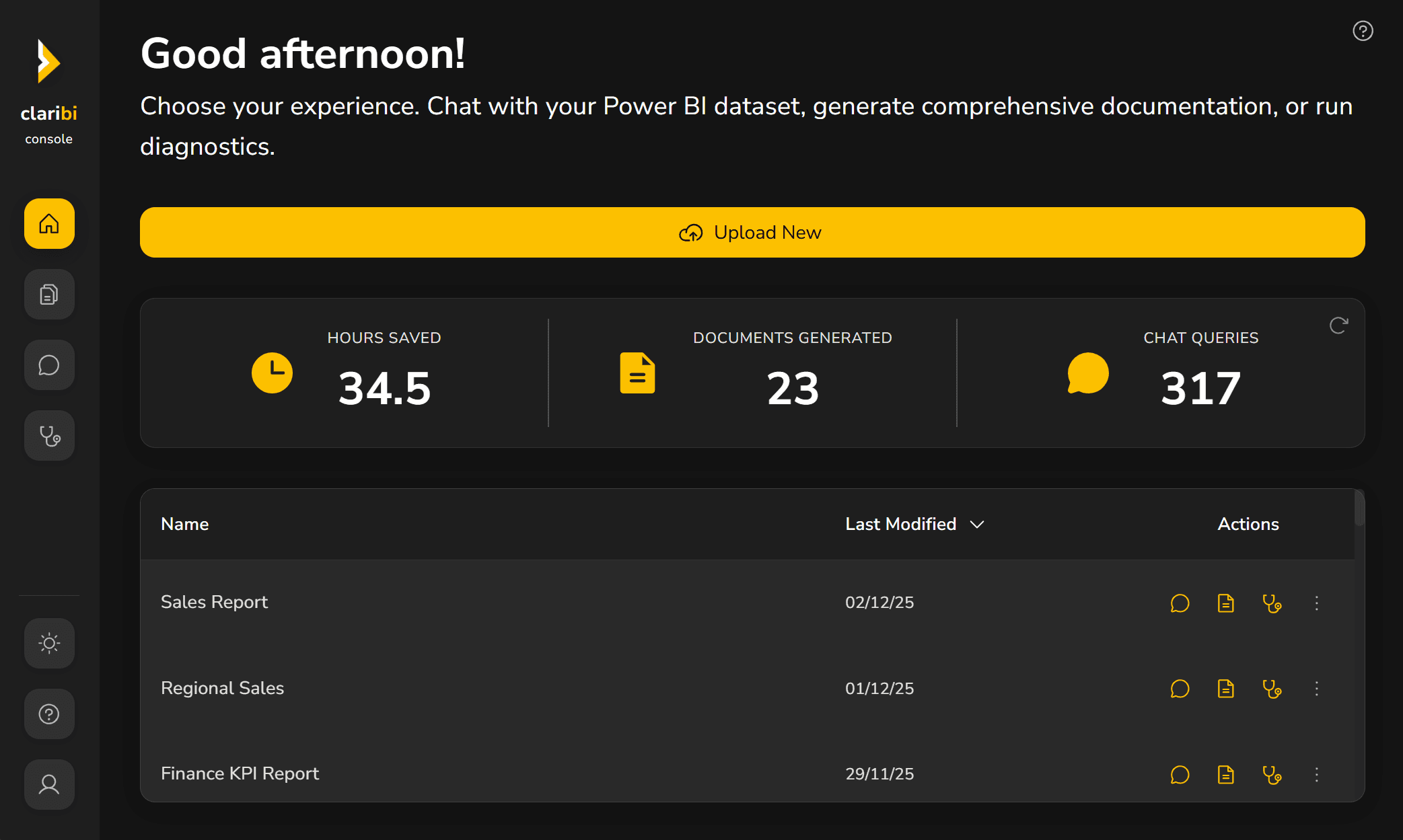Click top-right help circle icon
This screenshot has width=1403, height=840.
pyautogui.click(x=1363, y=31)
